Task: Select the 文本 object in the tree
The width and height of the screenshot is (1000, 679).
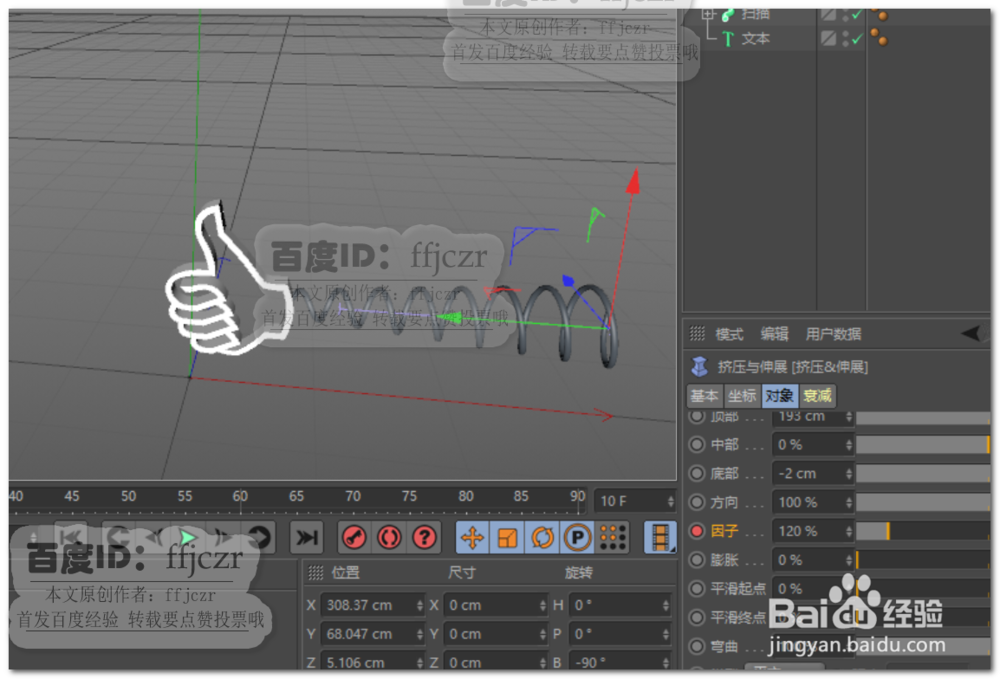Action: [756, 39]
